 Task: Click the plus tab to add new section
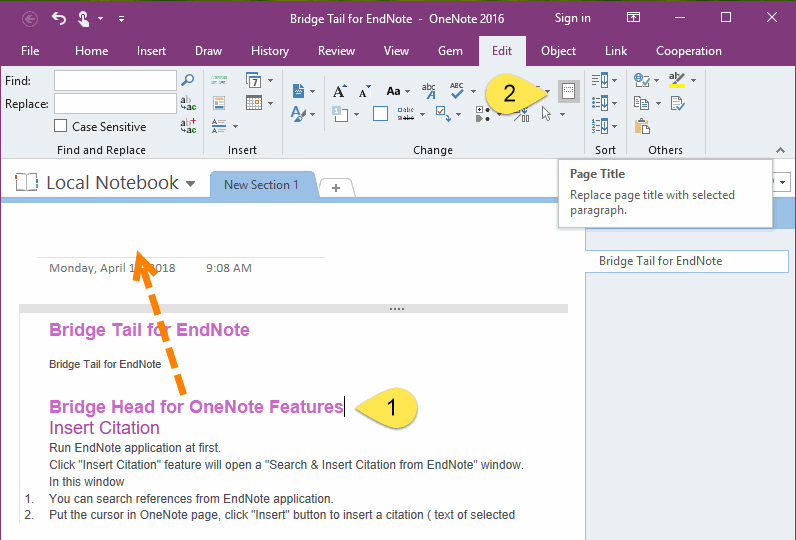[336, 188]
